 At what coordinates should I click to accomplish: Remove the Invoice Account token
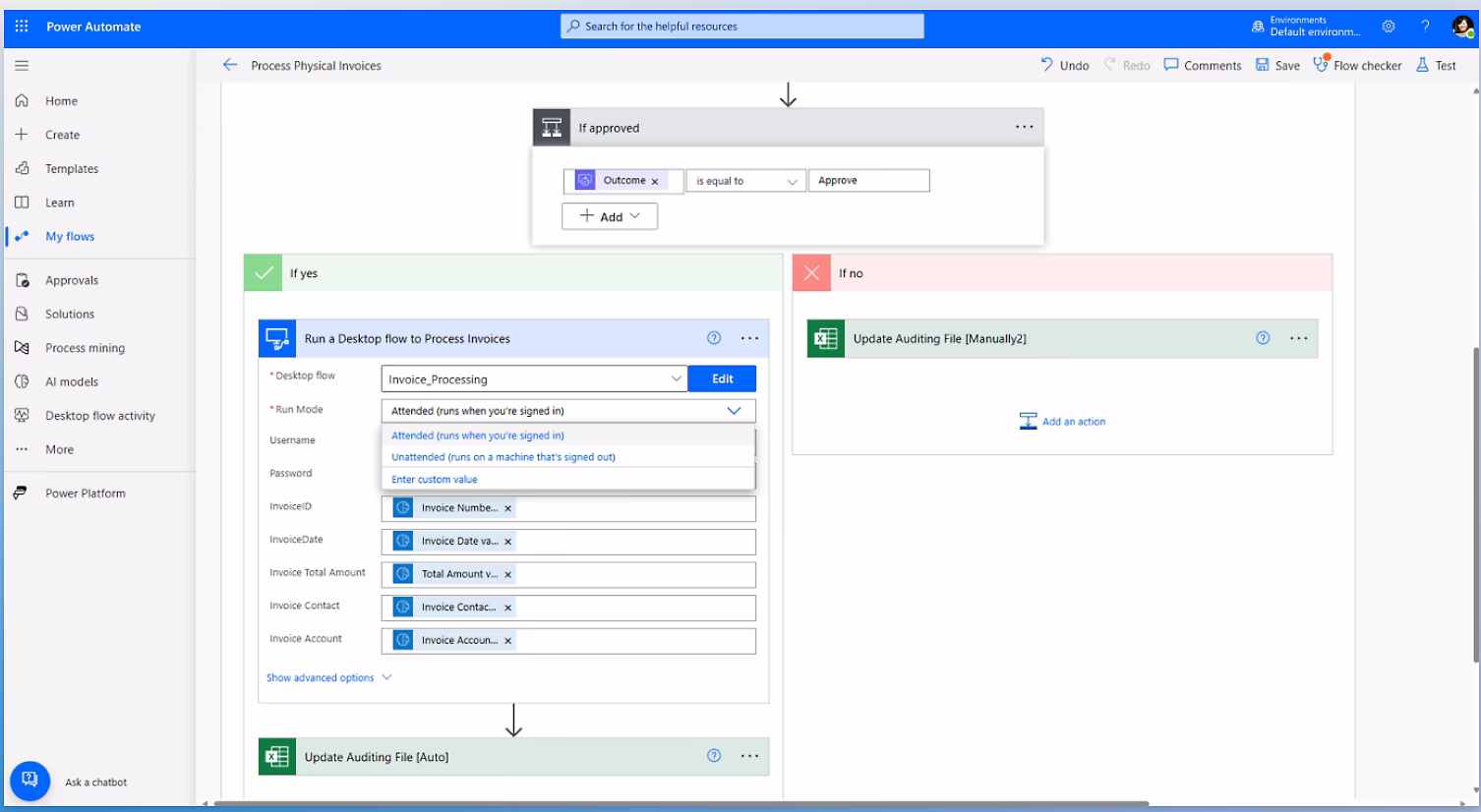(x=508, y=640)
